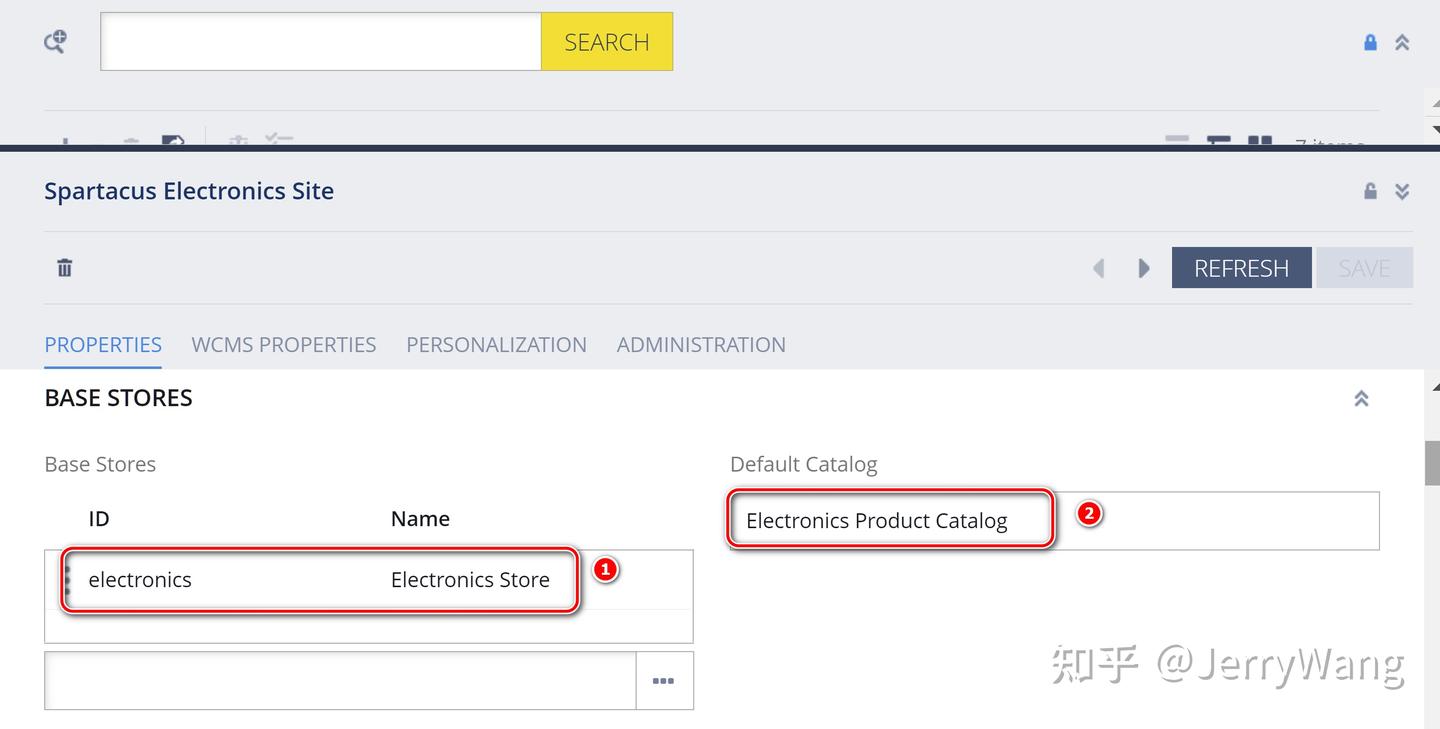This screenshot has height=729, width=1440.
Task: Click the Spartacus Electronics Site title
Action: pos(189,191)
